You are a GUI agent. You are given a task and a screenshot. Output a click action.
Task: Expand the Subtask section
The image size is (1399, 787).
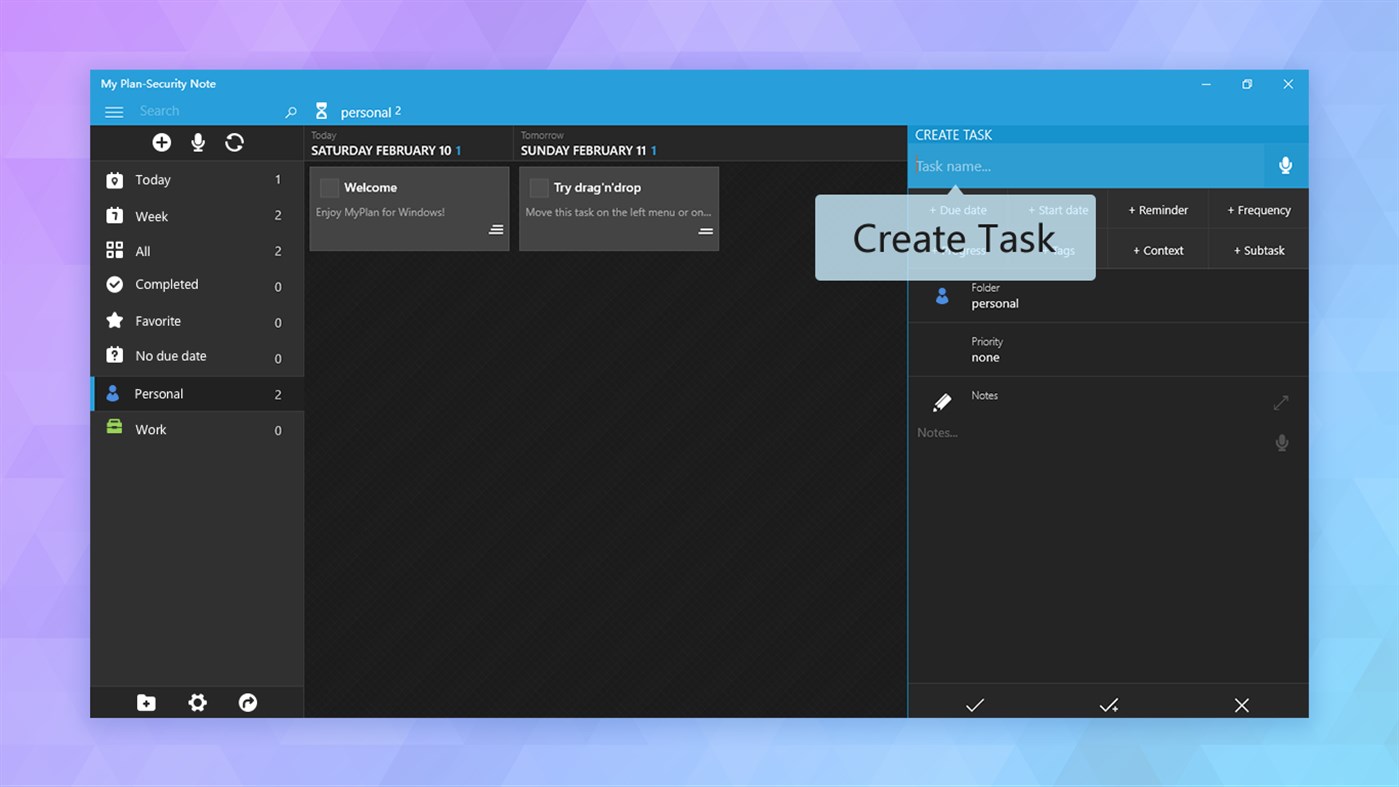click(x=1258, y=249)
